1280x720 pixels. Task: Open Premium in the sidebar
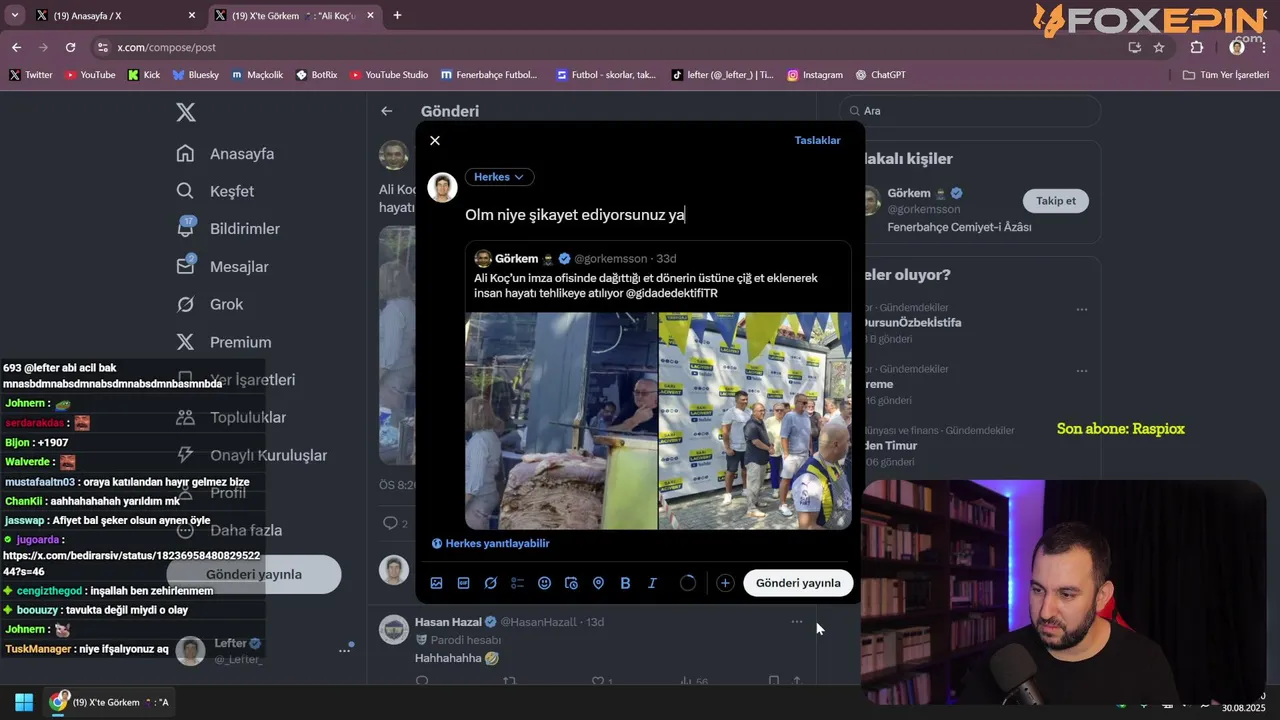click(x=223, y=342)
